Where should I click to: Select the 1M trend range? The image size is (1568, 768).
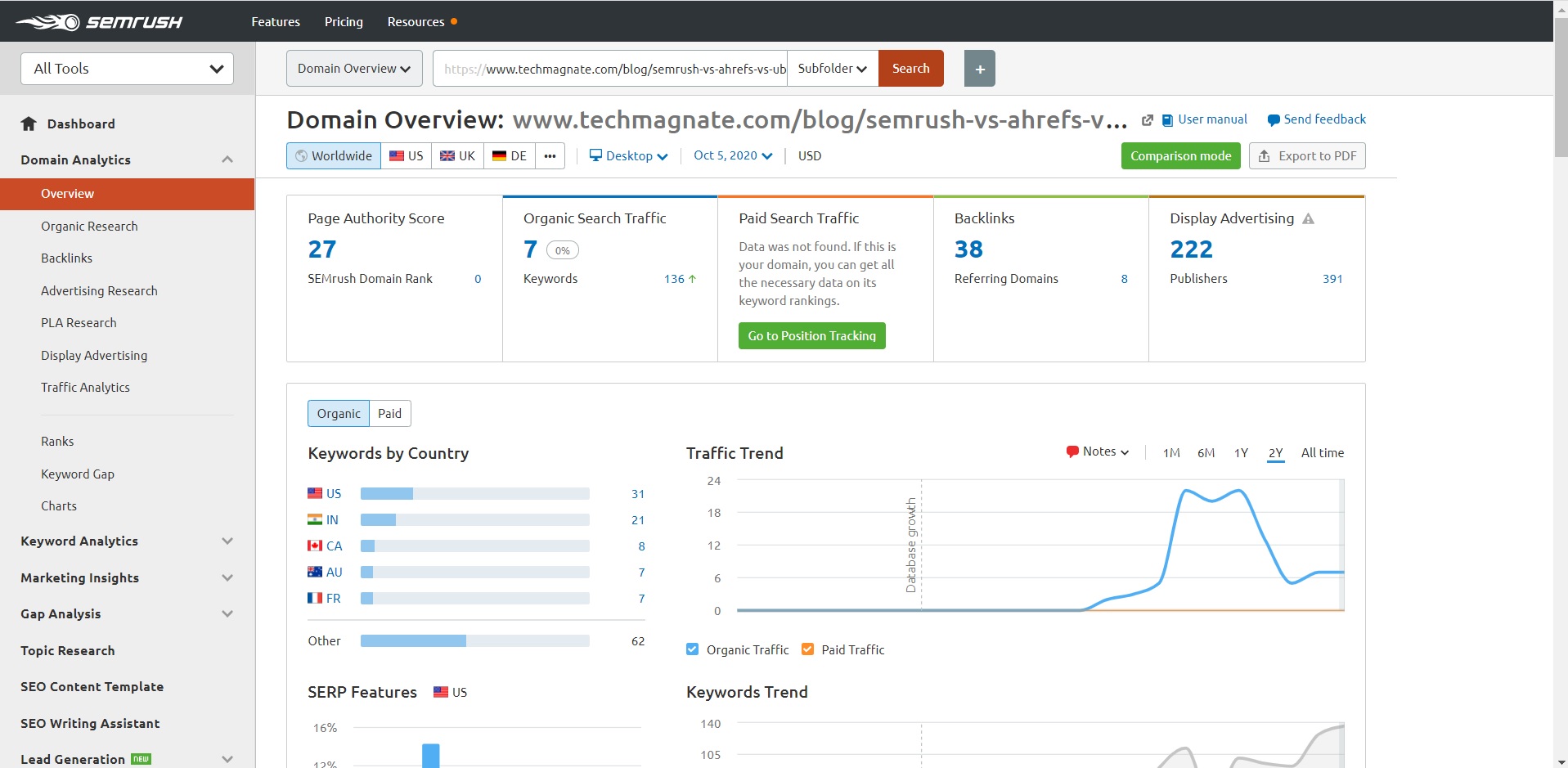[x=1171, y=453]
